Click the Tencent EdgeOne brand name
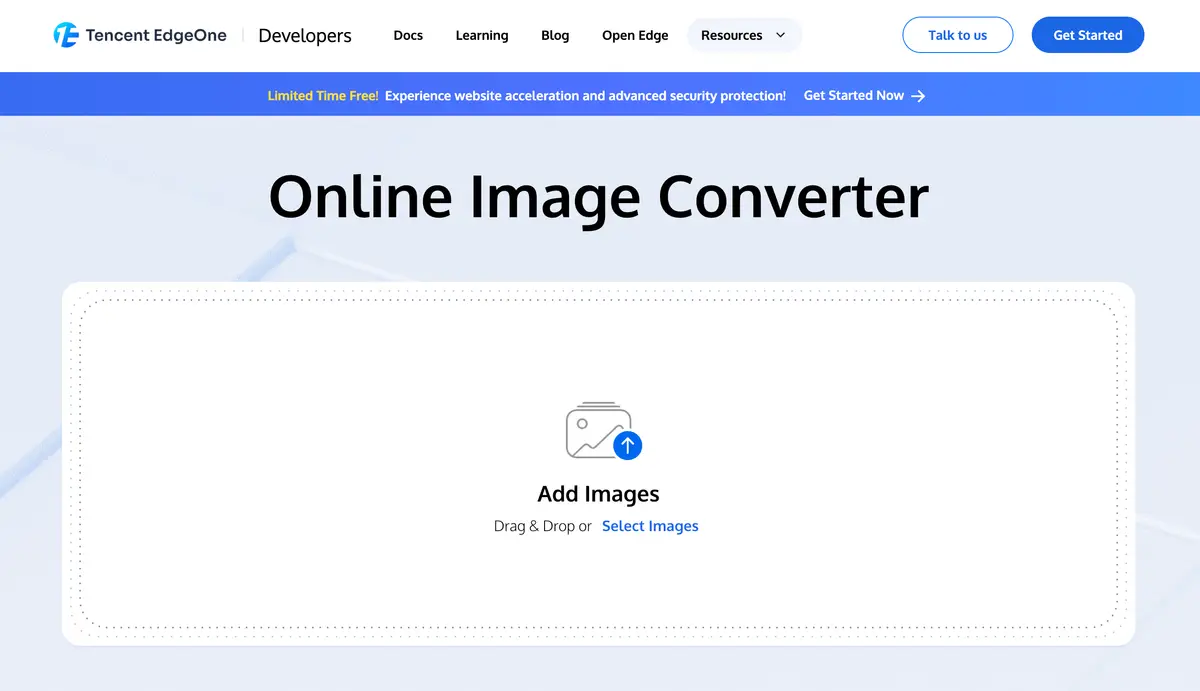Screen dimensions: 1200x691 point(156,35)
